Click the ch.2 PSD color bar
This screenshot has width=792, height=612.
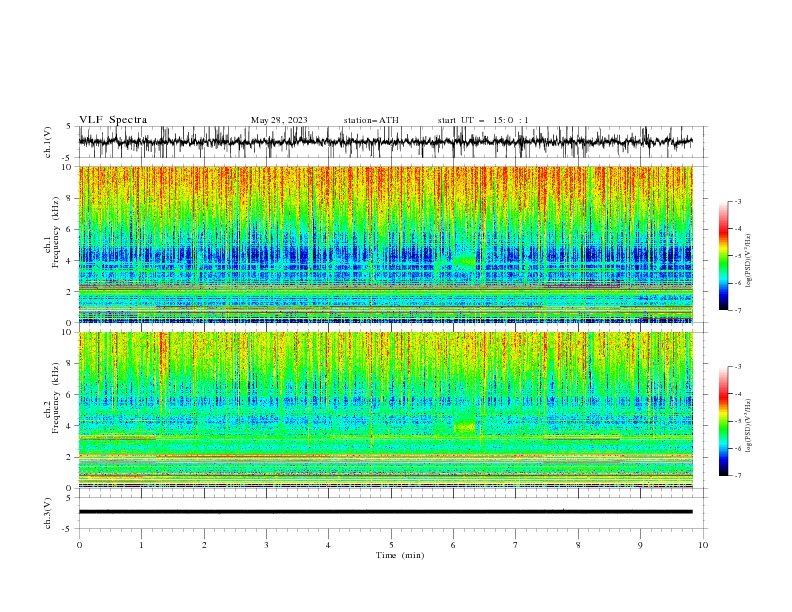[x=723, y=421]
